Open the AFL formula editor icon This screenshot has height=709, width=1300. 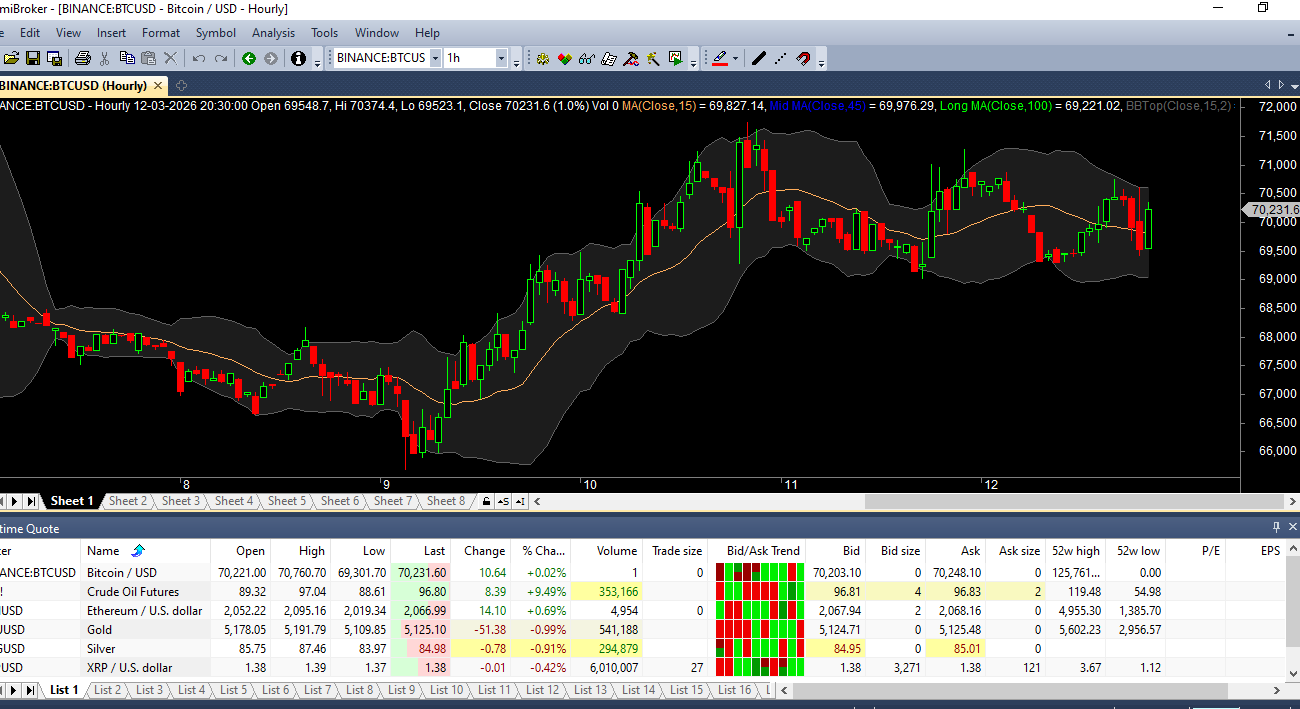(608, 58)
